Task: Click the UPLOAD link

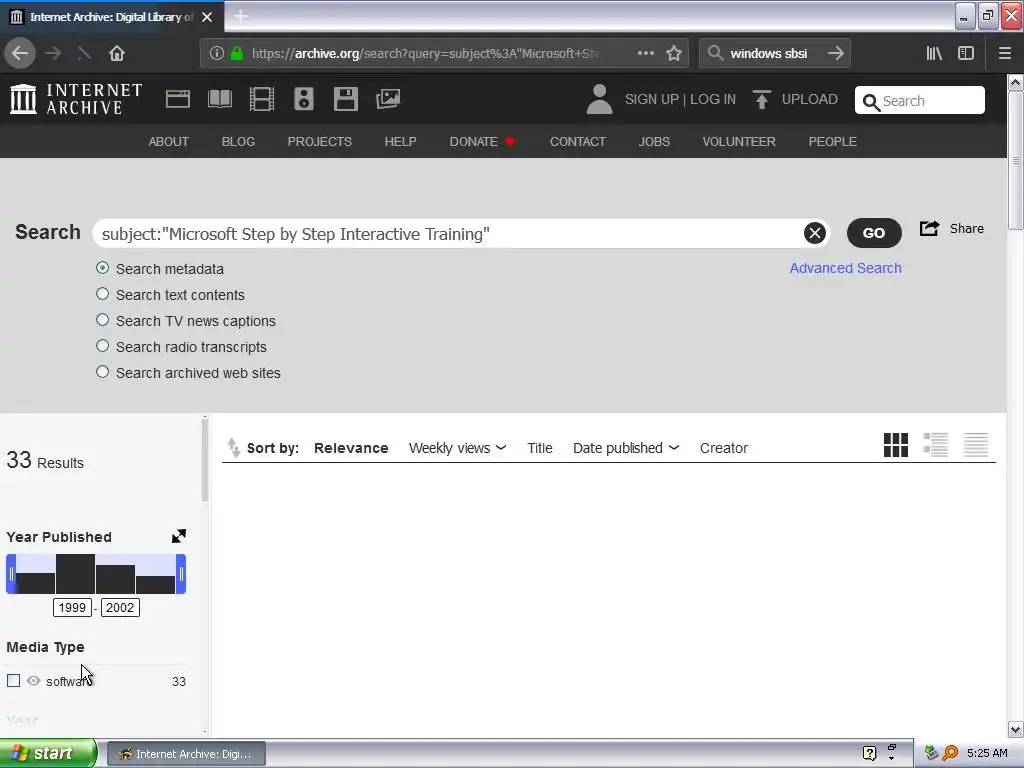Action: point(809,99)
